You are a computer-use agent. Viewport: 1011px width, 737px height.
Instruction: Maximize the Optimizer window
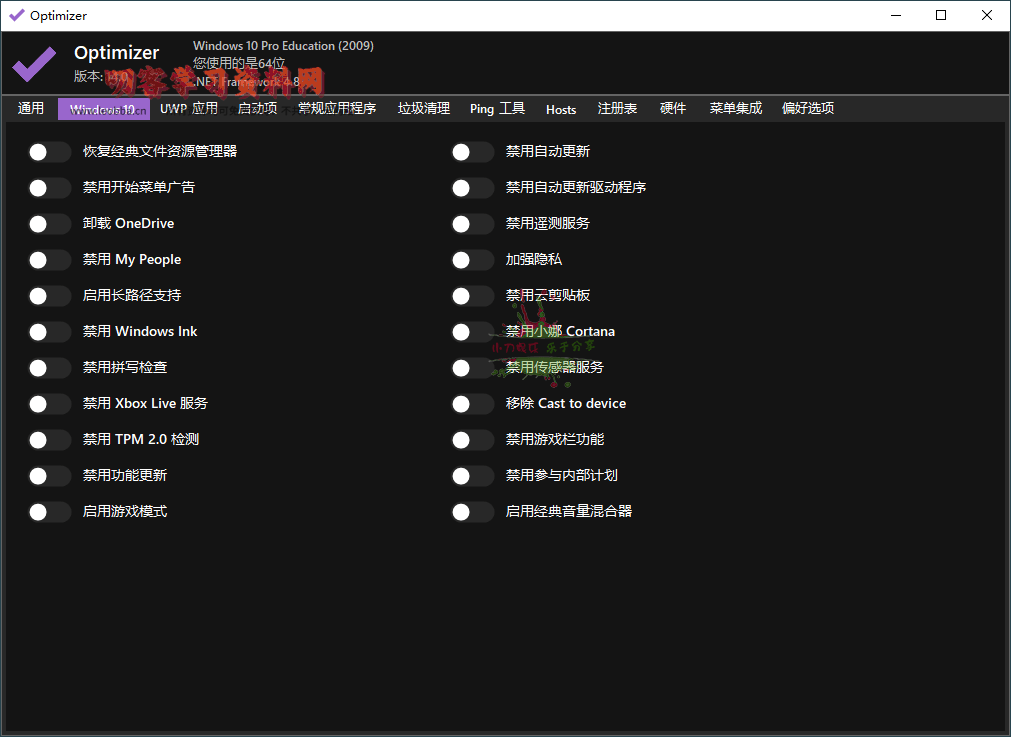pos(941,16)
